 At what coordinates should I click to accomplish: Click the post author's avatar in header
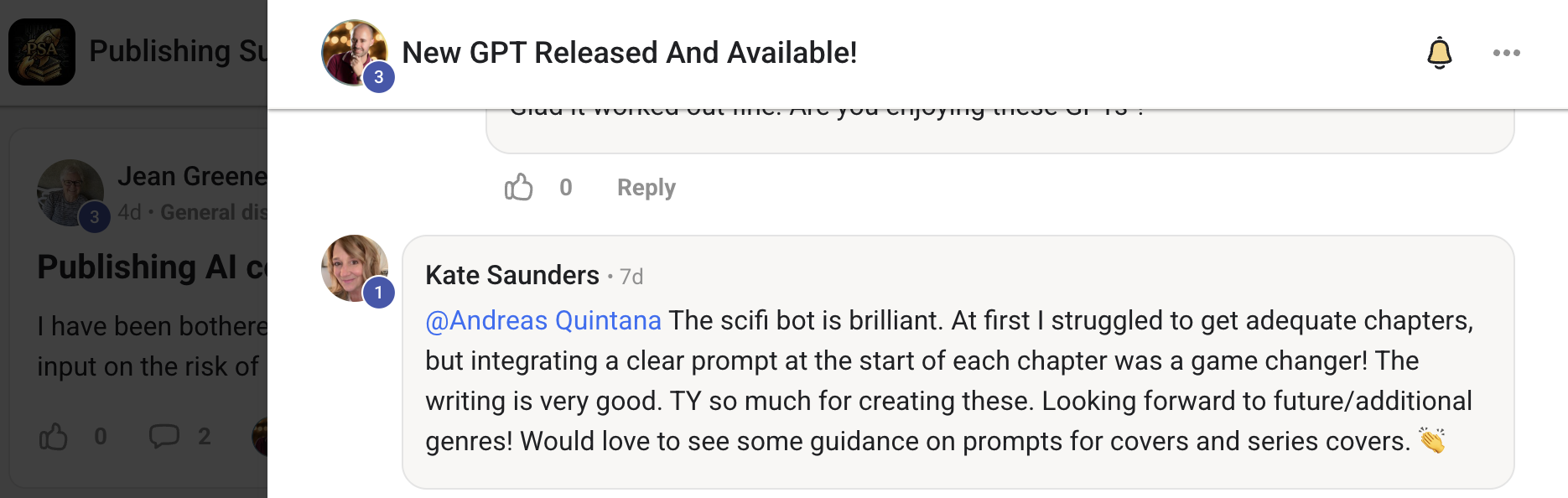click(354, 52)
